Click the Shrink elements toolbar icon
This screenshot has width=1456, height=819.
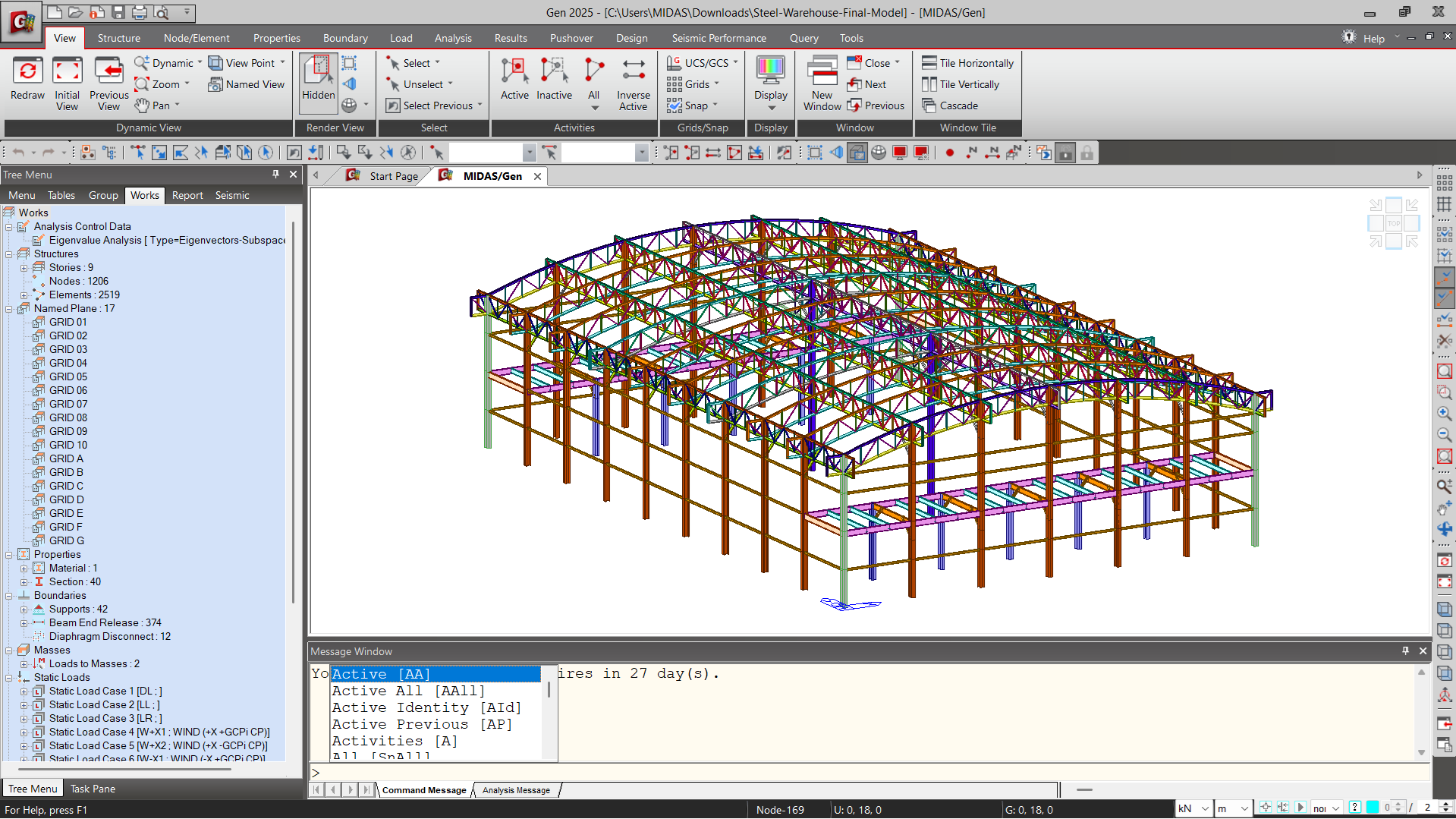click(815, 153)
